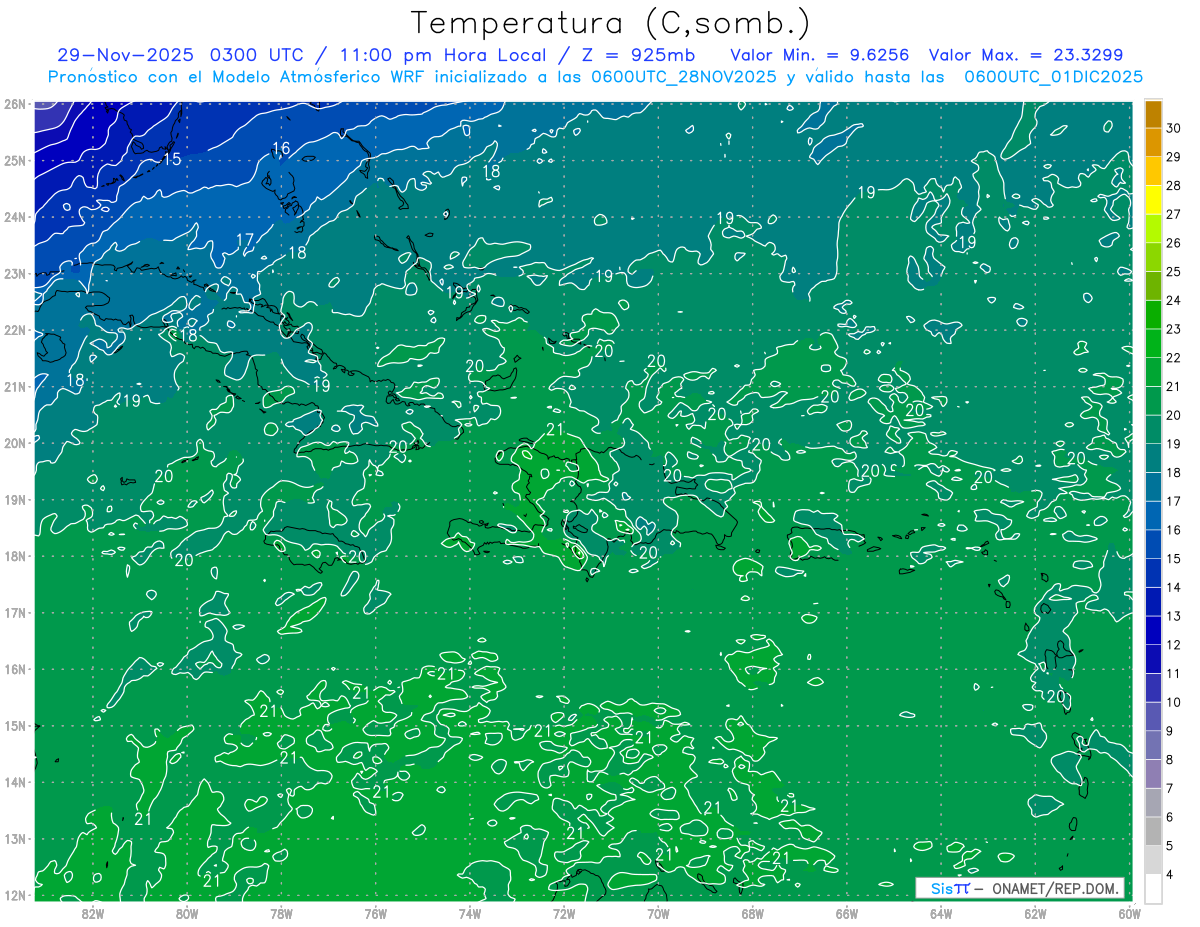Click the 78W longitude label
Image resolution: width=1200 pixels, height=927 pixels.
point(281,913)
